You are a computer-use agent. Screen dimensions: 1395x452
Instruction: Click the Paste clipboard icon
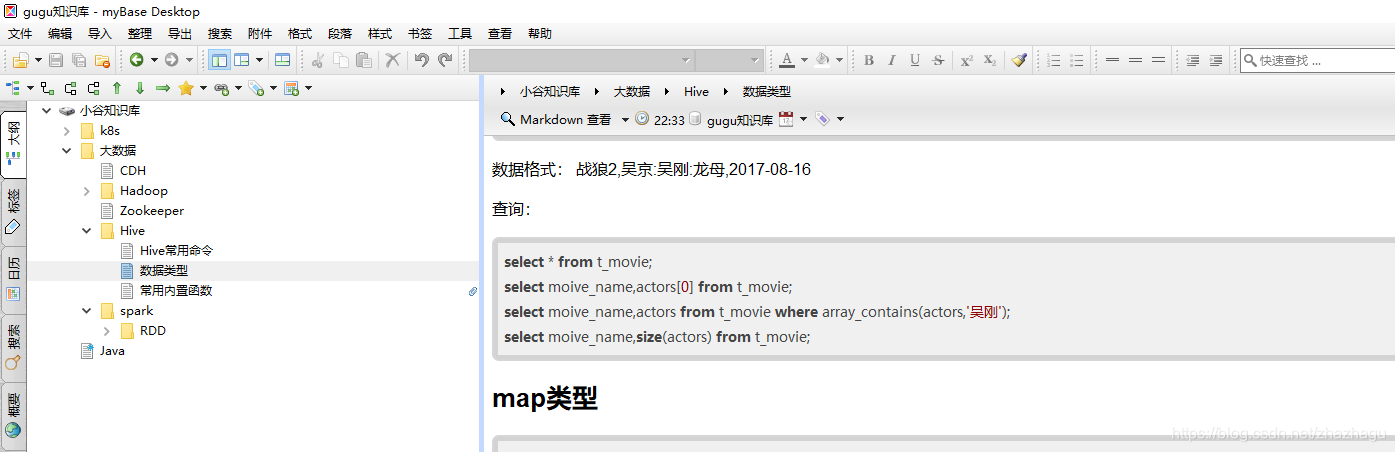(x=365, y=60)
